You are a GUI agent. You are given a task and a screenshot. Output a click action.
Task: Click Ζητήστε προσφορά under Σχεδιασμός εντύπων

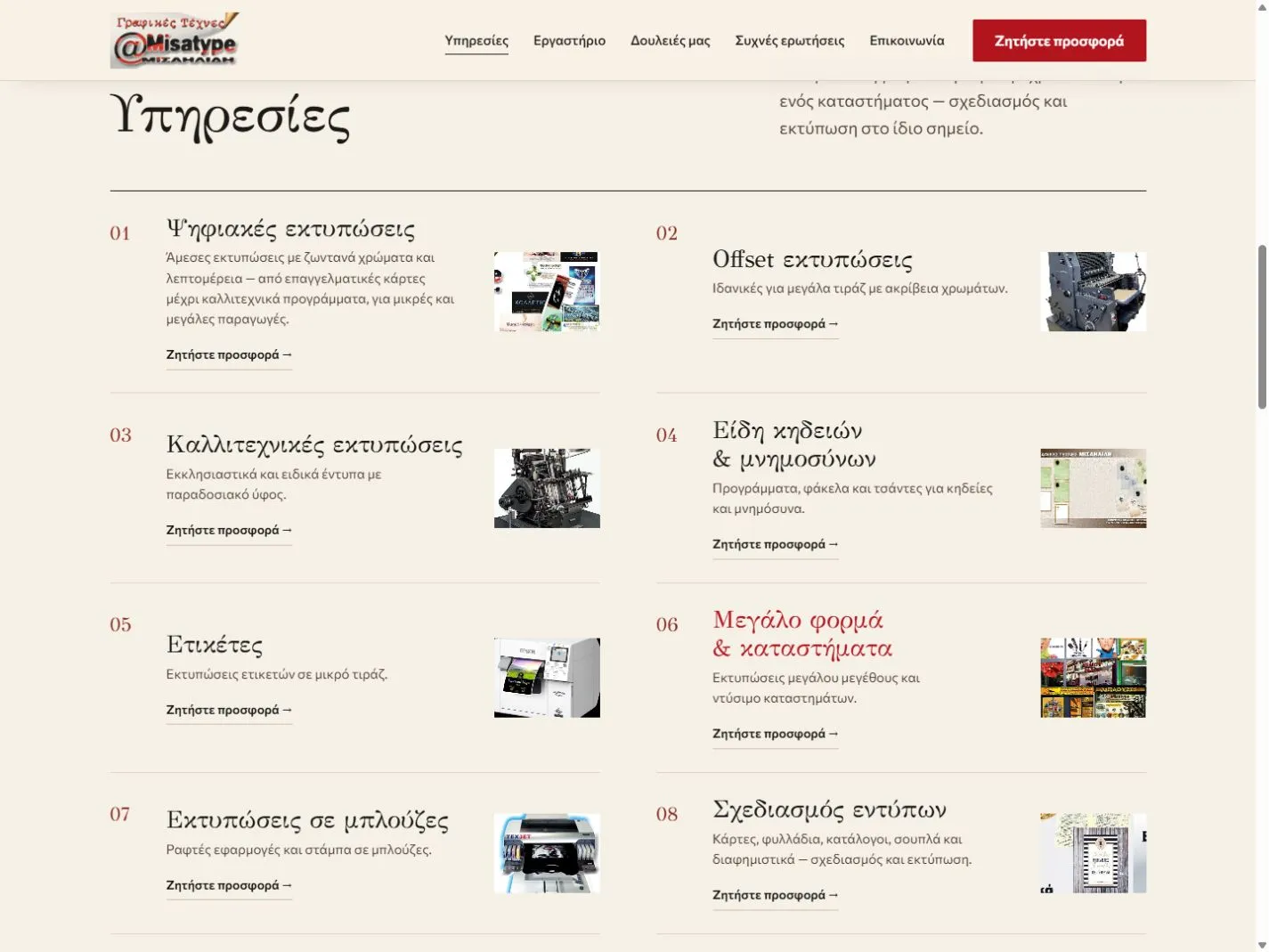click(x=776, y=895)
